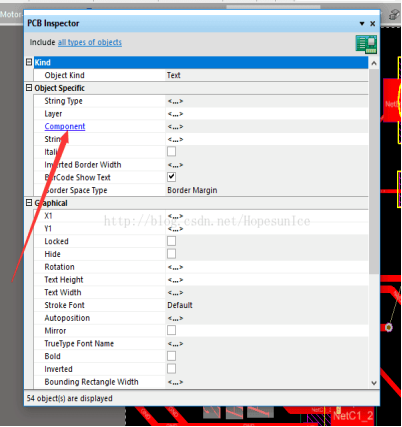The height and width of the screenshot is (427, 402).
Task: Toggle the Italic checkbox
Action: [171, 152]
